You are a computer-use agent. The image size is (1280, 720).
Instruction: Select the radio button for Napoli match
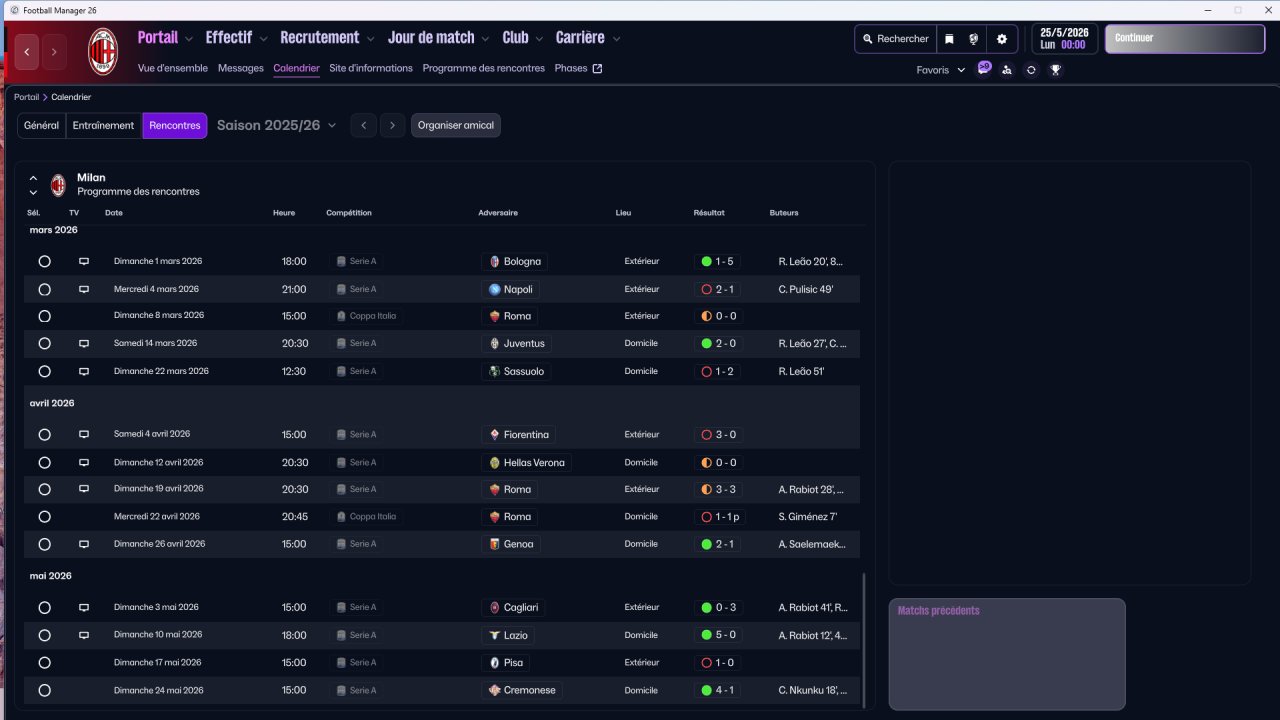click(x=44, y=290)
